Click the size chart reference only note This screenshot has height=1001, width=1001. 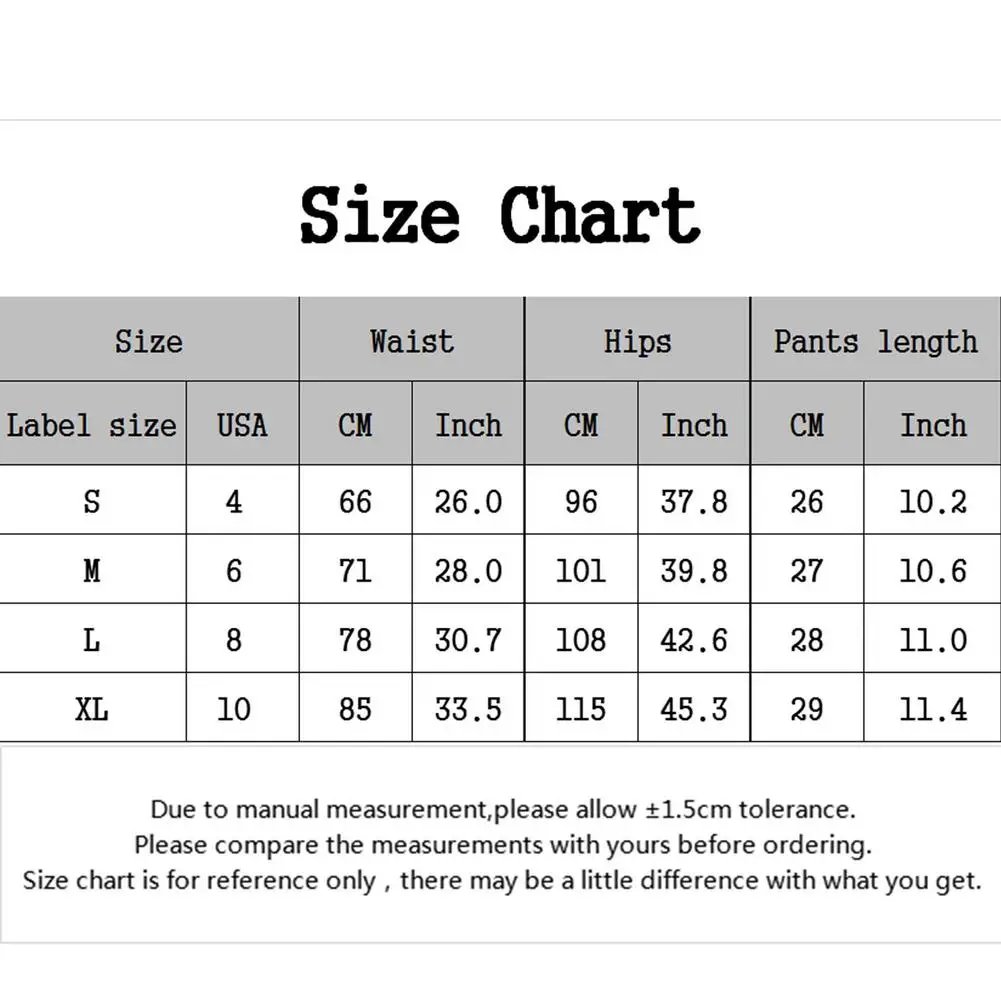point(503,881)
